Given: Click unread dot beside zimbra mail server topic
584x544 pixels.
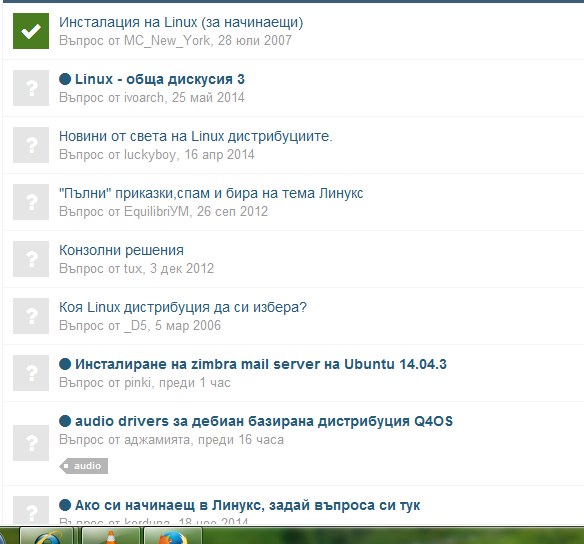Looking at the screenshot, I should 65,364.
